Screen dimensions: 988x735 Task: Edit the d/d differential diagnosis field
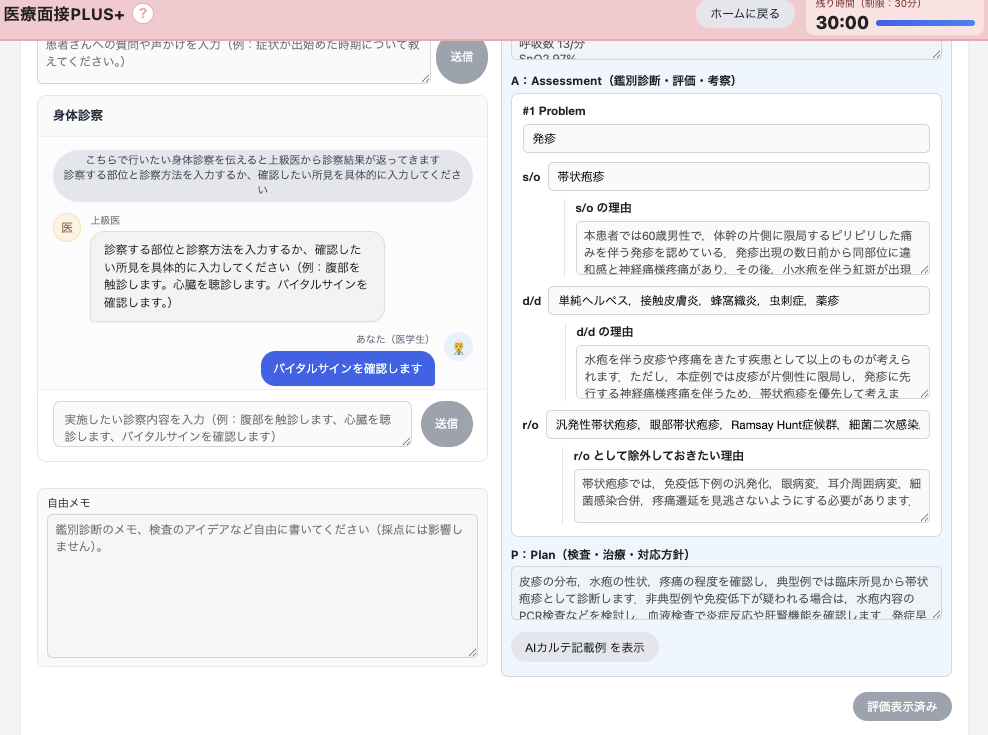tap(738, 301)
